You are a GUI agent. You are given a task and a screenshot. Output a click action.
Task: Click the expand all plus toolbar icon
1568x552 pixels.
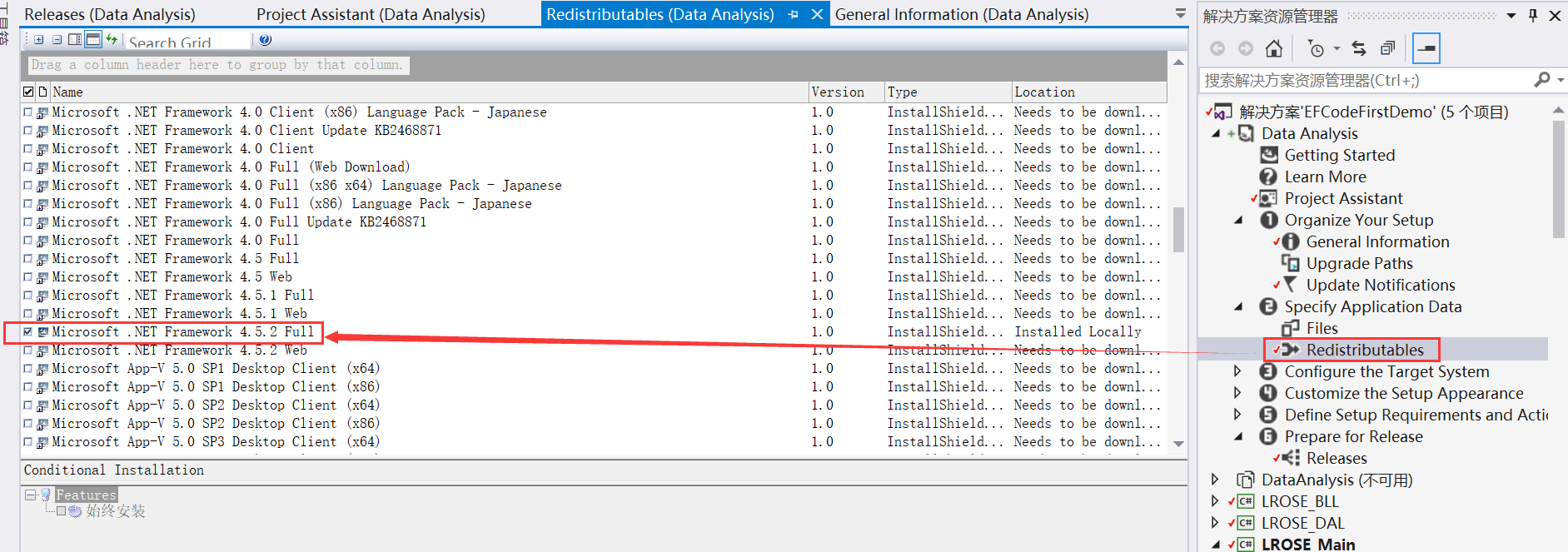point(38,39)
